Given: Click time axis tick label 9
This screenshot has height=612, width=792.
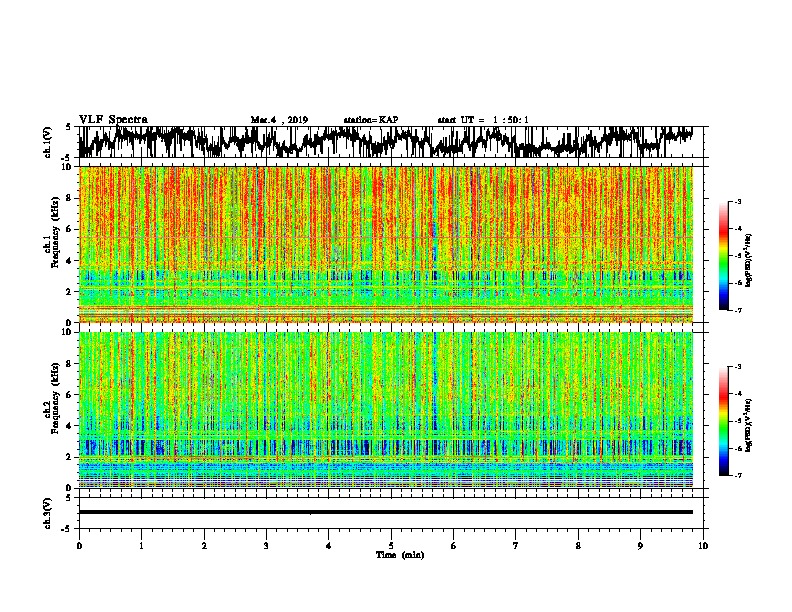Looking at the screenshot, I should pyautogui.click(x=640, y=546).
